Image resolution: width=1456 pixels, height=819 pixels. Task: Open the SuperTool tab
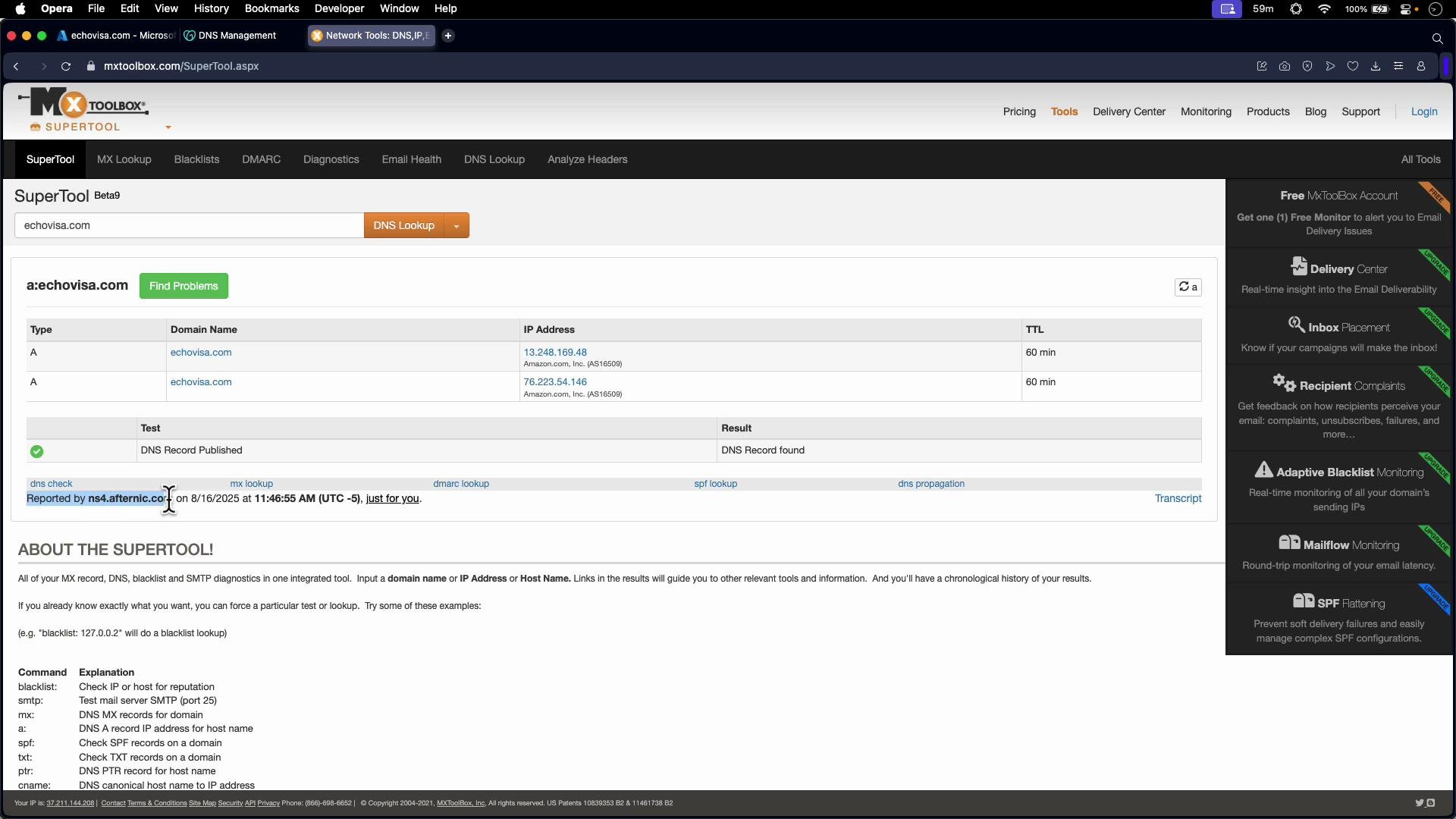click(x=50, y=160)
